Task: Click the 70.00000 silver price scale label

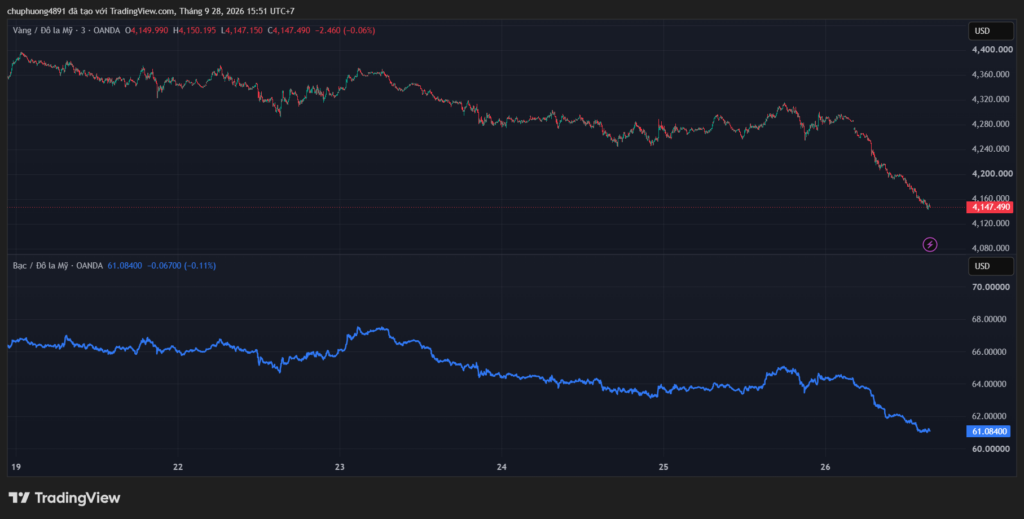Action: [991, 287]
